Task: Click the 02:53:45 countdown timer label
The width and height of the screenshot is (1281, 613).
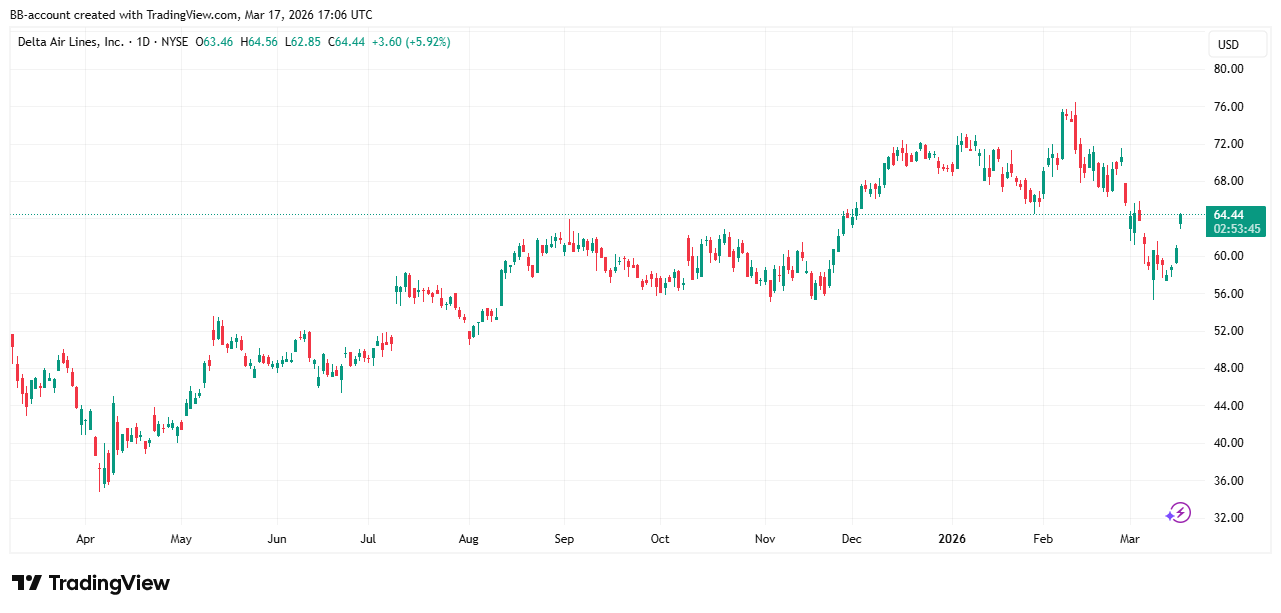Action: coord(1236,229)
